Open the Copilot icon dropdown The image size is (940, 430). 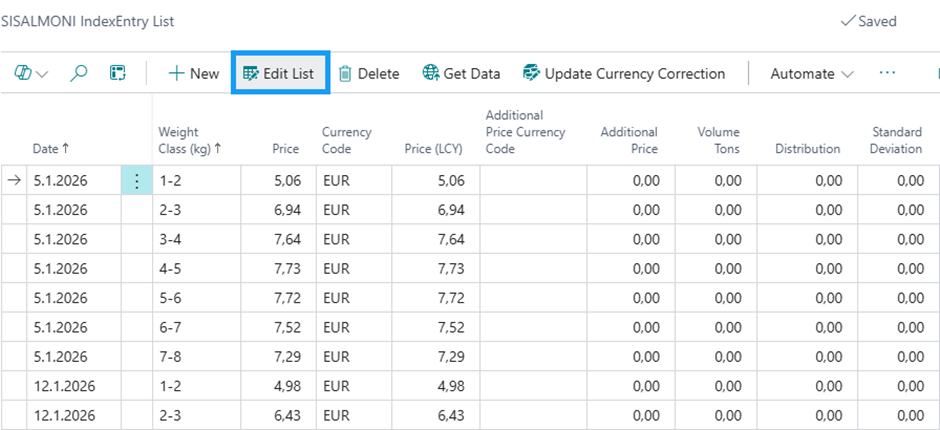pos(31,74)
